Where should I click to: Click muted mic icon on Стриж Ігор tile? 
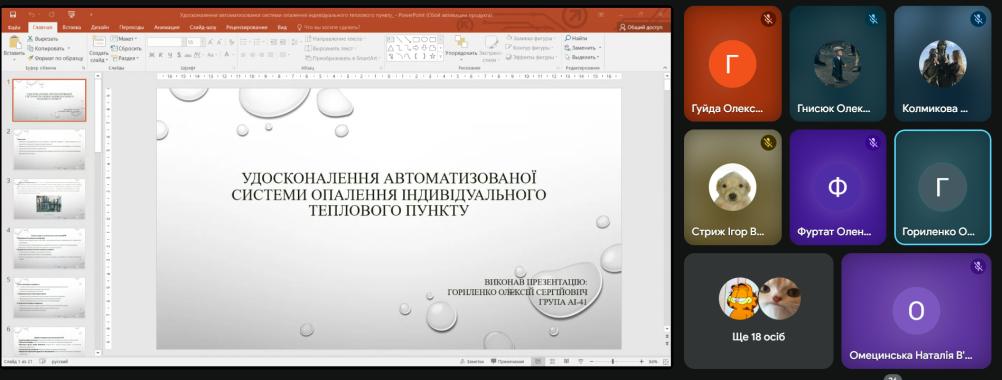click(x=768, y=143)
